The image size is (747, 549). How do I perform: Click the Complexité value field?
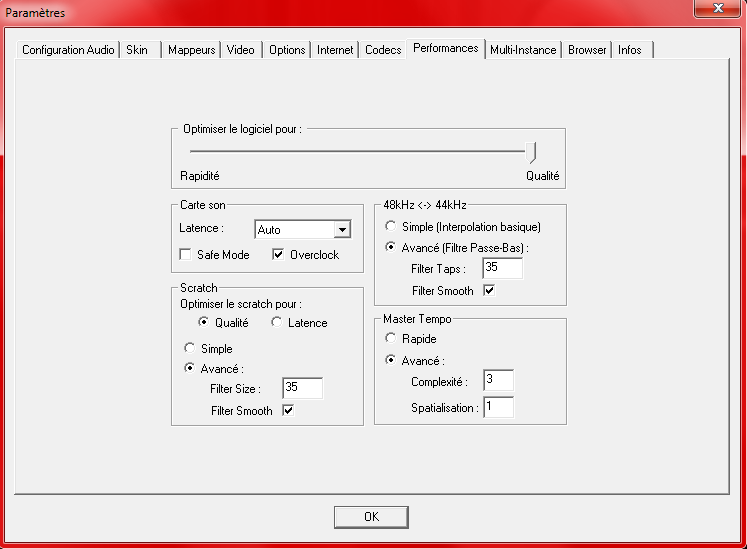click(498, 380)
